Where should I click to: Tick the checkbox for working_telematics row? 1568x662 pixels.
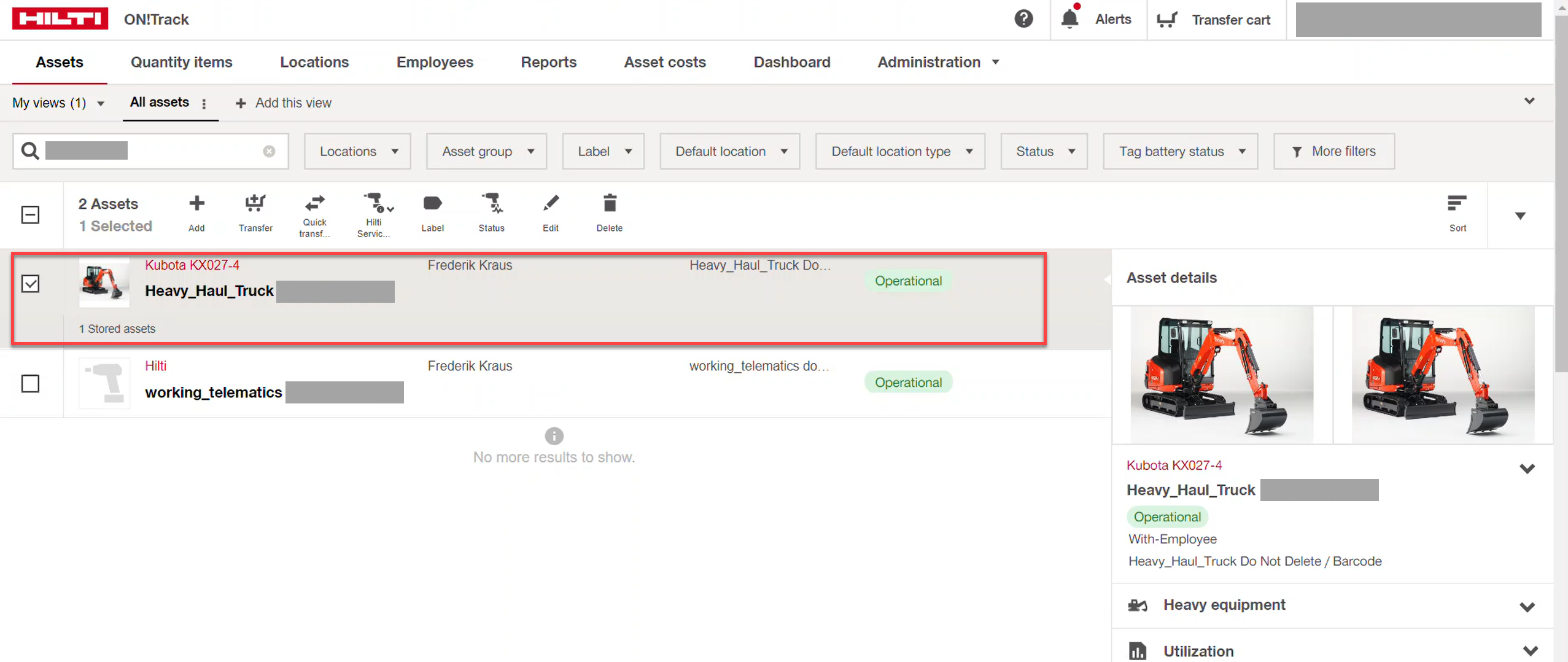pyautogui.click(x=30, y=383)
